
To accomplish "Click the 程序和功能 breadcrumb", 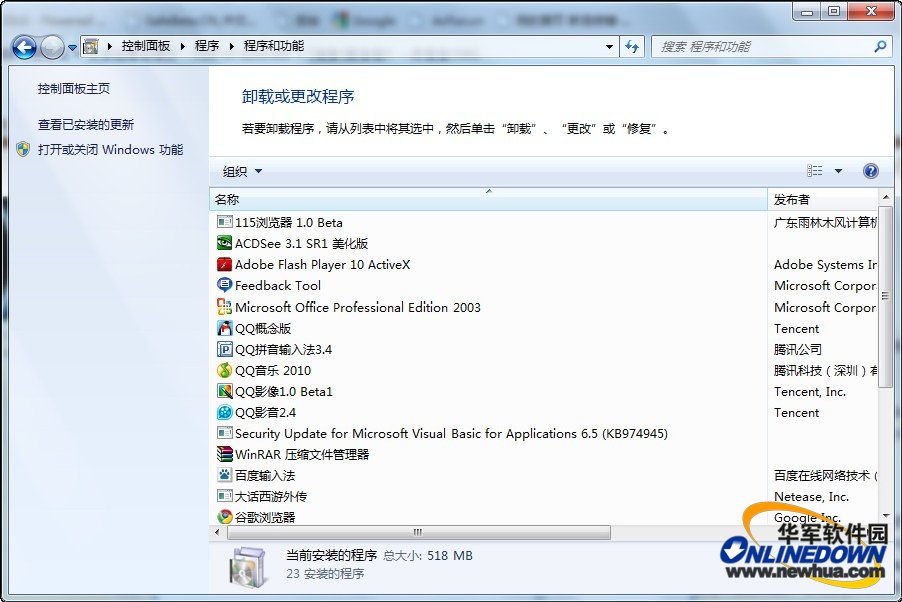I will click(x=273, y=46).
